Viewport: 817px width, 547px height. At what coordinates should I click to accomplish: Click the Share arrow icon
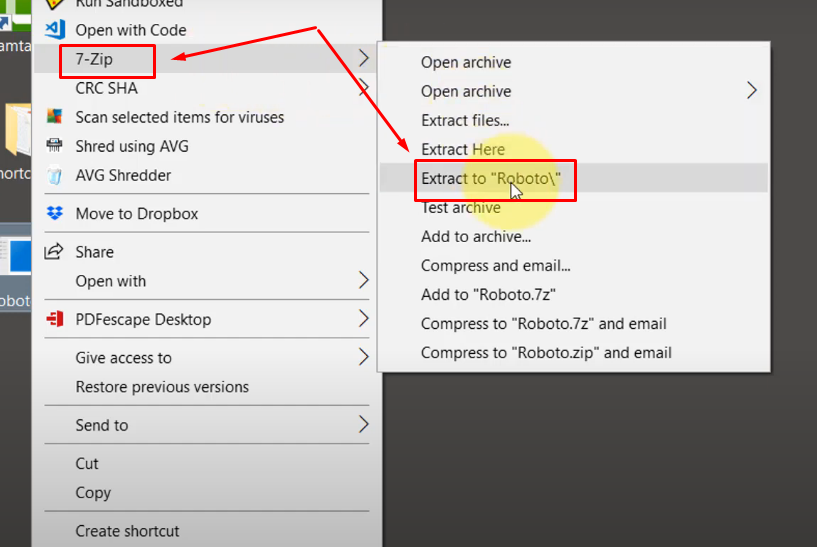54,251
